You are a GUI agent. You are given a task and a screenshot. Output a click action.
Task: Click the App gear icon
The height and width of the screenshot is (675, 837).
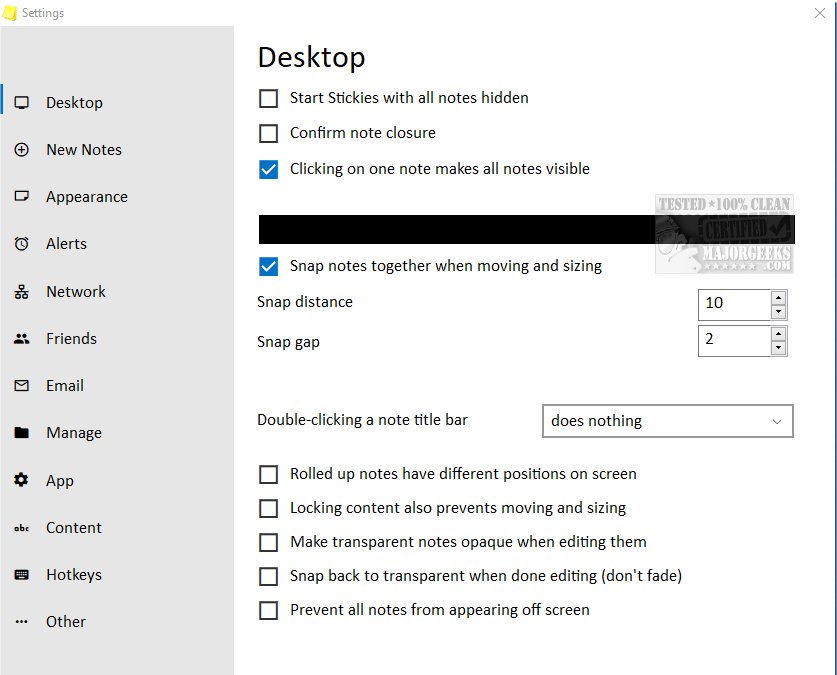[22, 481]
